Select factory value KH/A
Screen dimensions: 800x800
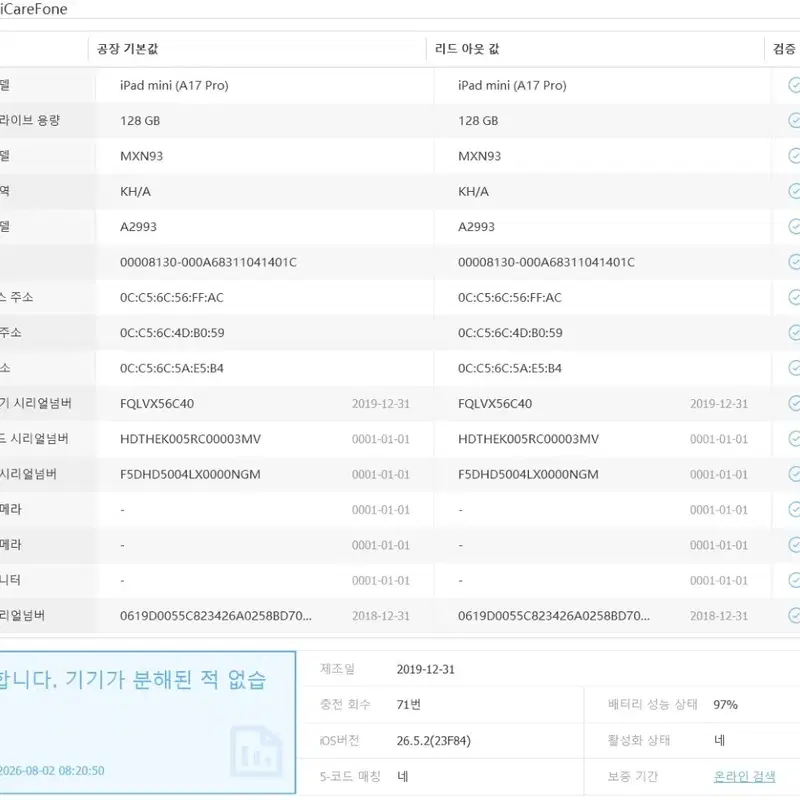pos(135,191)
